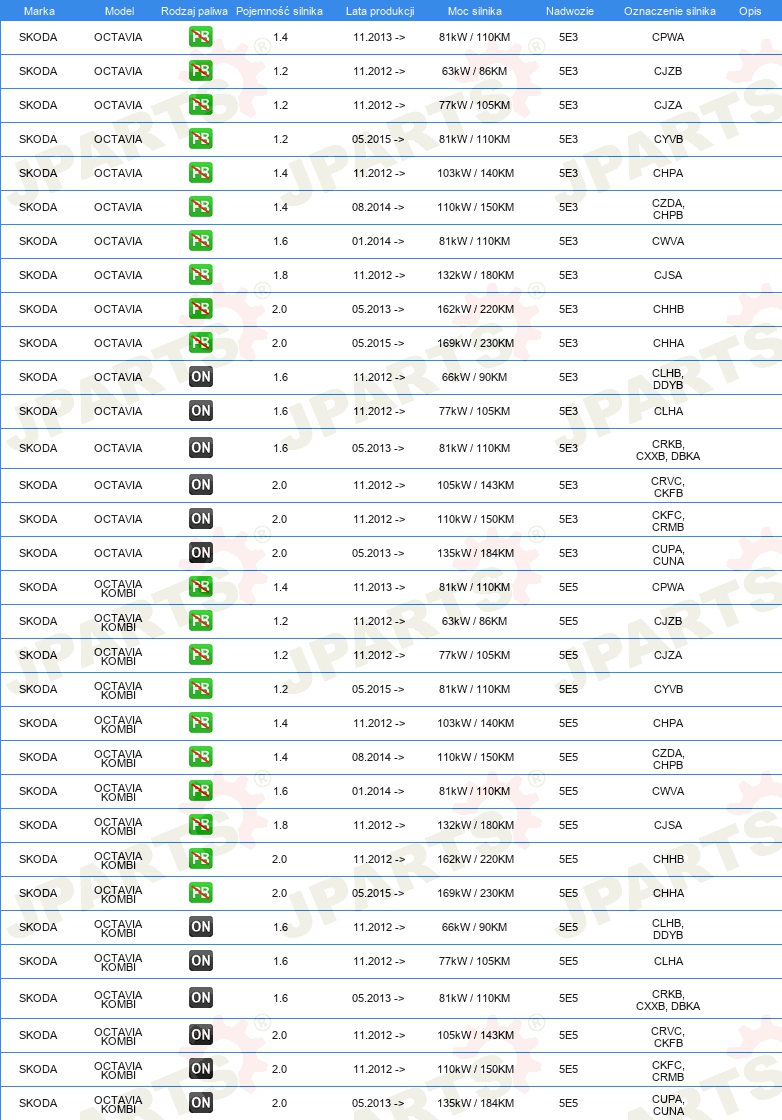Click petrol icon in OCTAVIA 5E3 CYVB row
The image size is (782, 1120).
coord(201,139)
